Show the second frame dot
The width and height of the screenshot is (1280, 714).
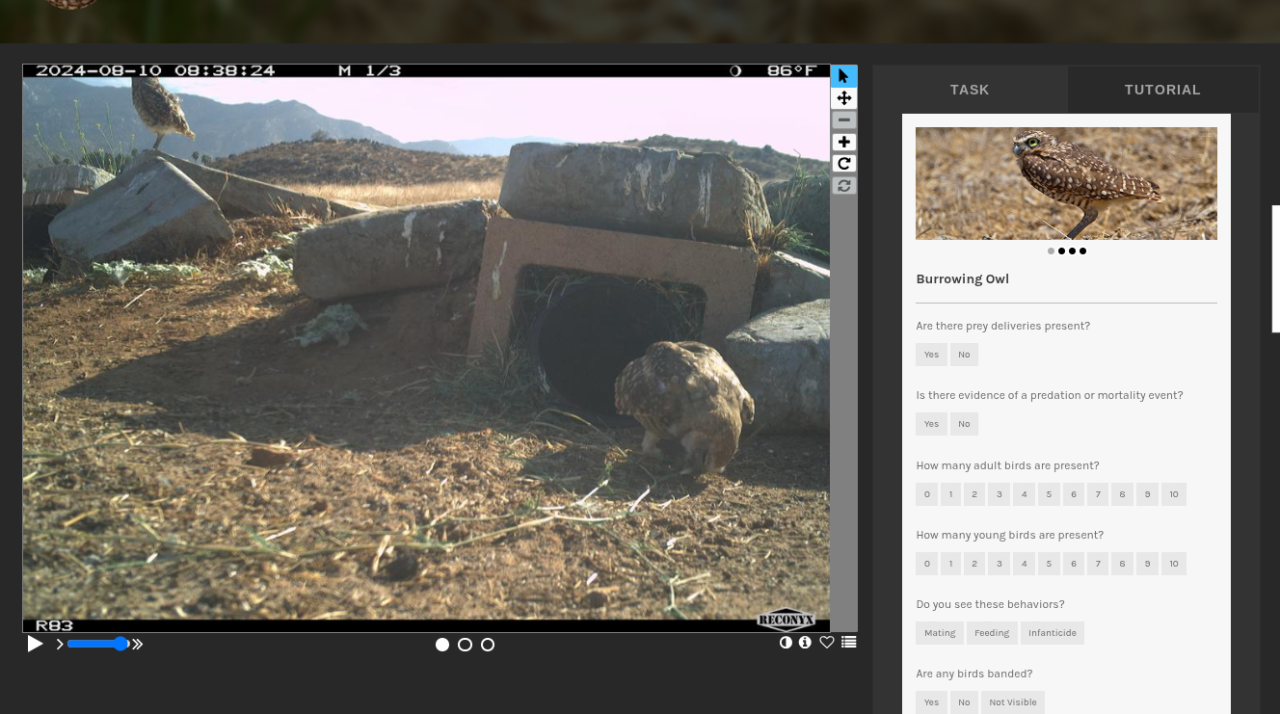465,645
